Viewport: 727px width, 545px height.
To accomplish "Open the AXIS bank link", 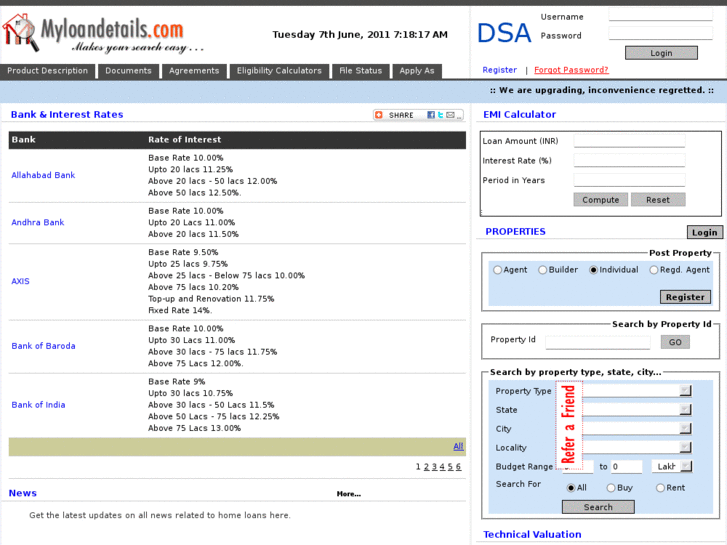I will [20, 282].
